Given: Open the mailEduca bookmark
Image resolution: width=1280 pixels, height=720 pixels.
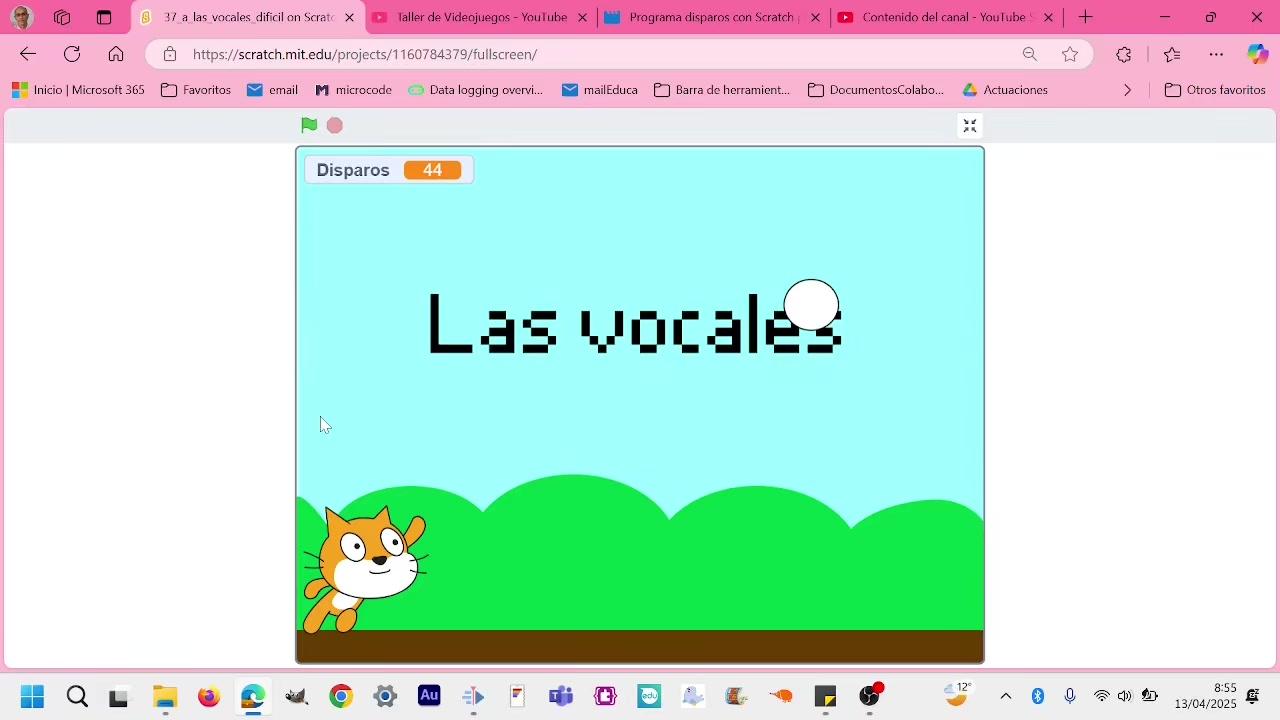Looking at the screenshot, I should pyautogui.click(x=600, y=90).
